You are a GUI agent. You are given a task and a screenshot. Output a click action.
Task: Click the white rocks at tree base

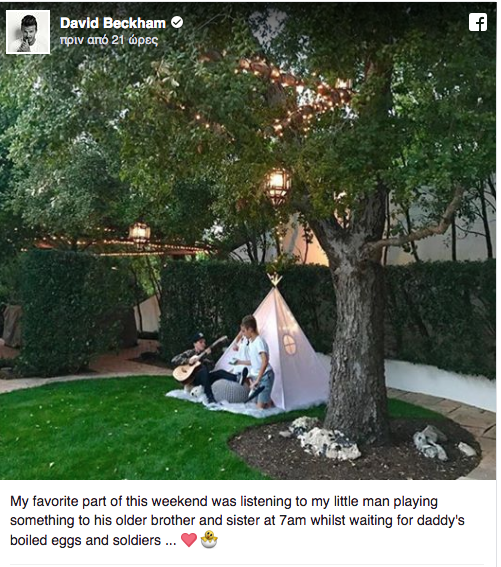326,439
